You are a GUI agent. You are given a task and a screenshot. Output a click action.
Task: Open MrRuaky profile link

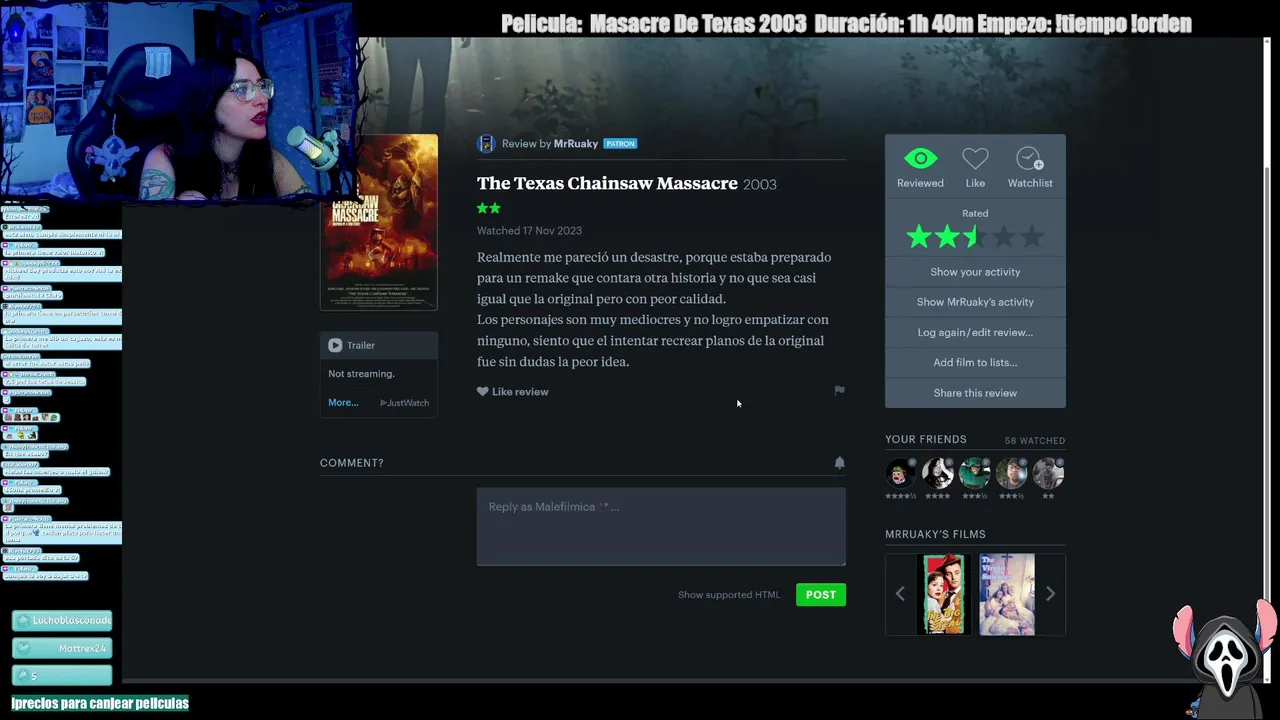pyautogui.click(x=576, y=144)
